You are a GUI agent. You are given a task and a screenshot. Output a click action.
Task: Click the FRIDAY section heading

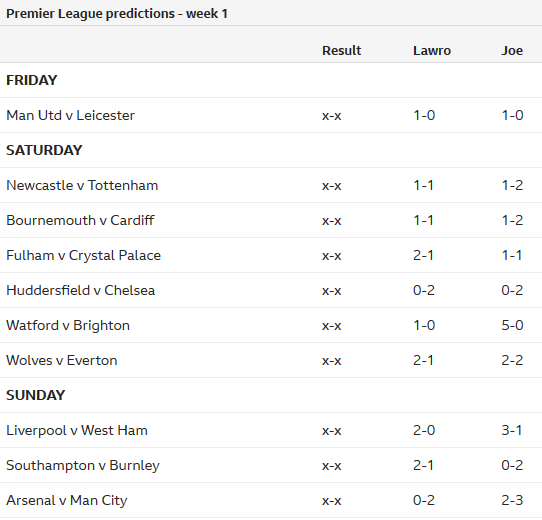32,80
